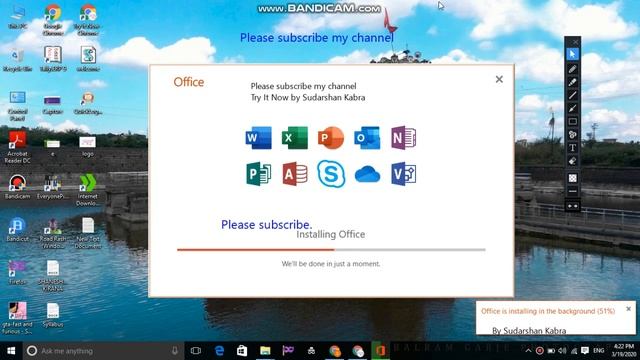Open the TallyERP 9 desktop shortcut

53,60
